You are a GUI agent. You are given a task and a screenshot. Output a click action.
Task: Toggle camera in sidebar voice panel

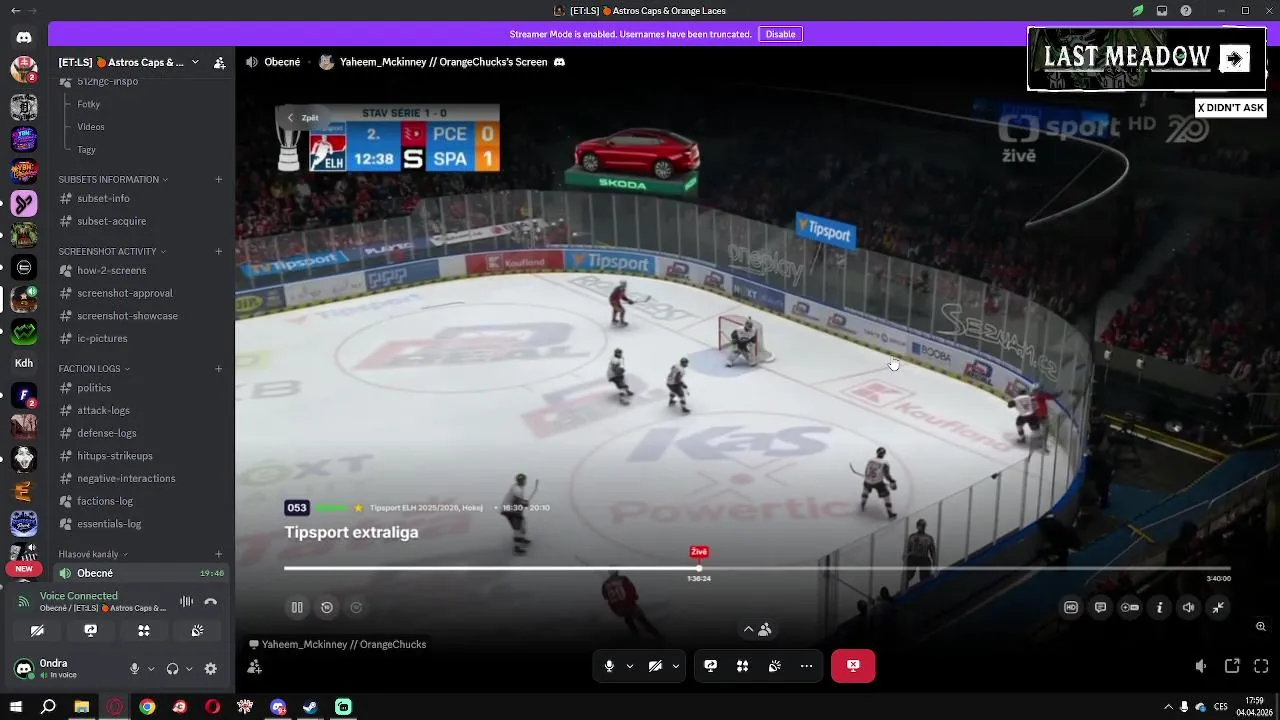pos(37,631)
